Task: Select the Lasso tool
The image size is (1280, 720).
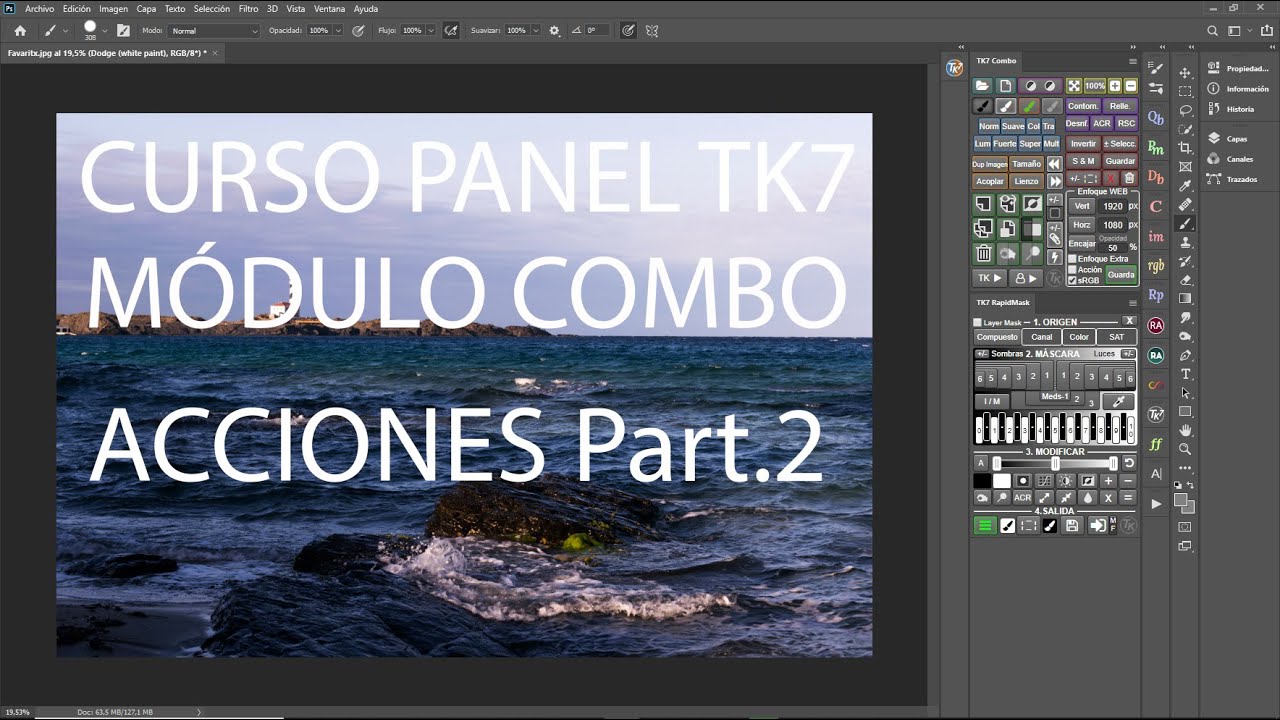Action: coord(1185,110)
